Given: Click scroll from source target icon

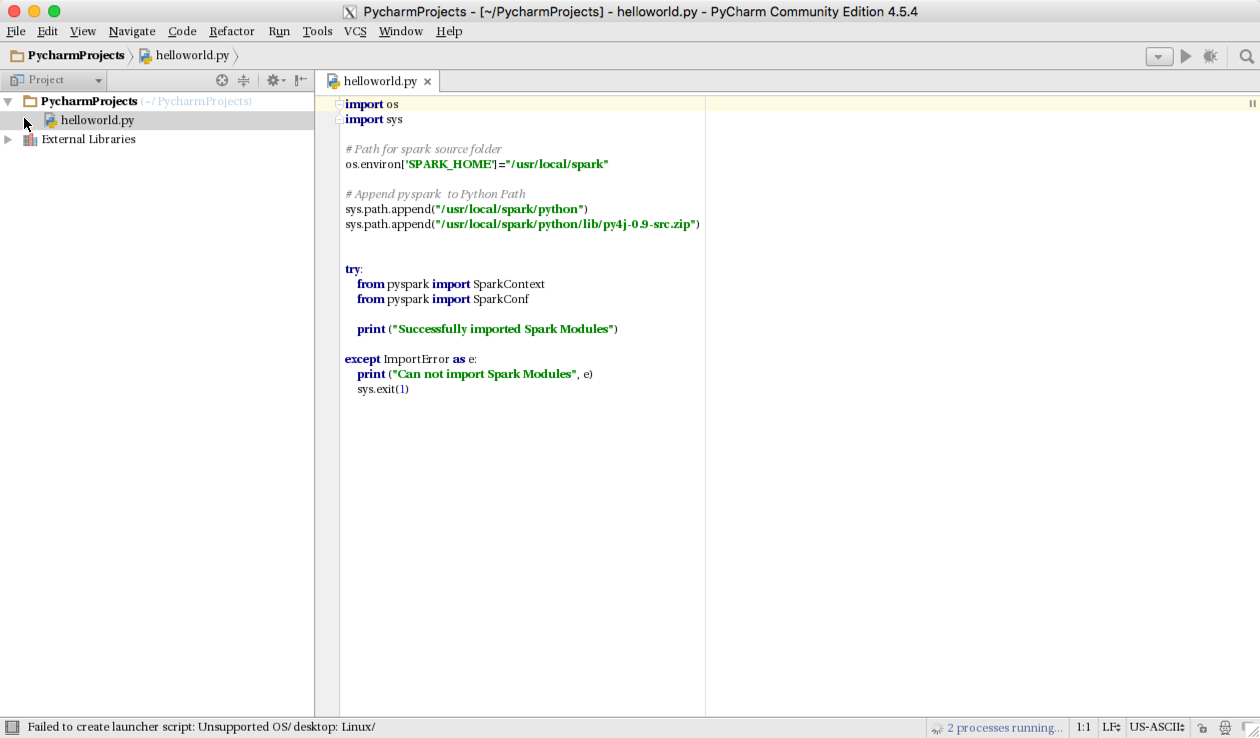Looking at the screenshot, I should pos(222,80).
